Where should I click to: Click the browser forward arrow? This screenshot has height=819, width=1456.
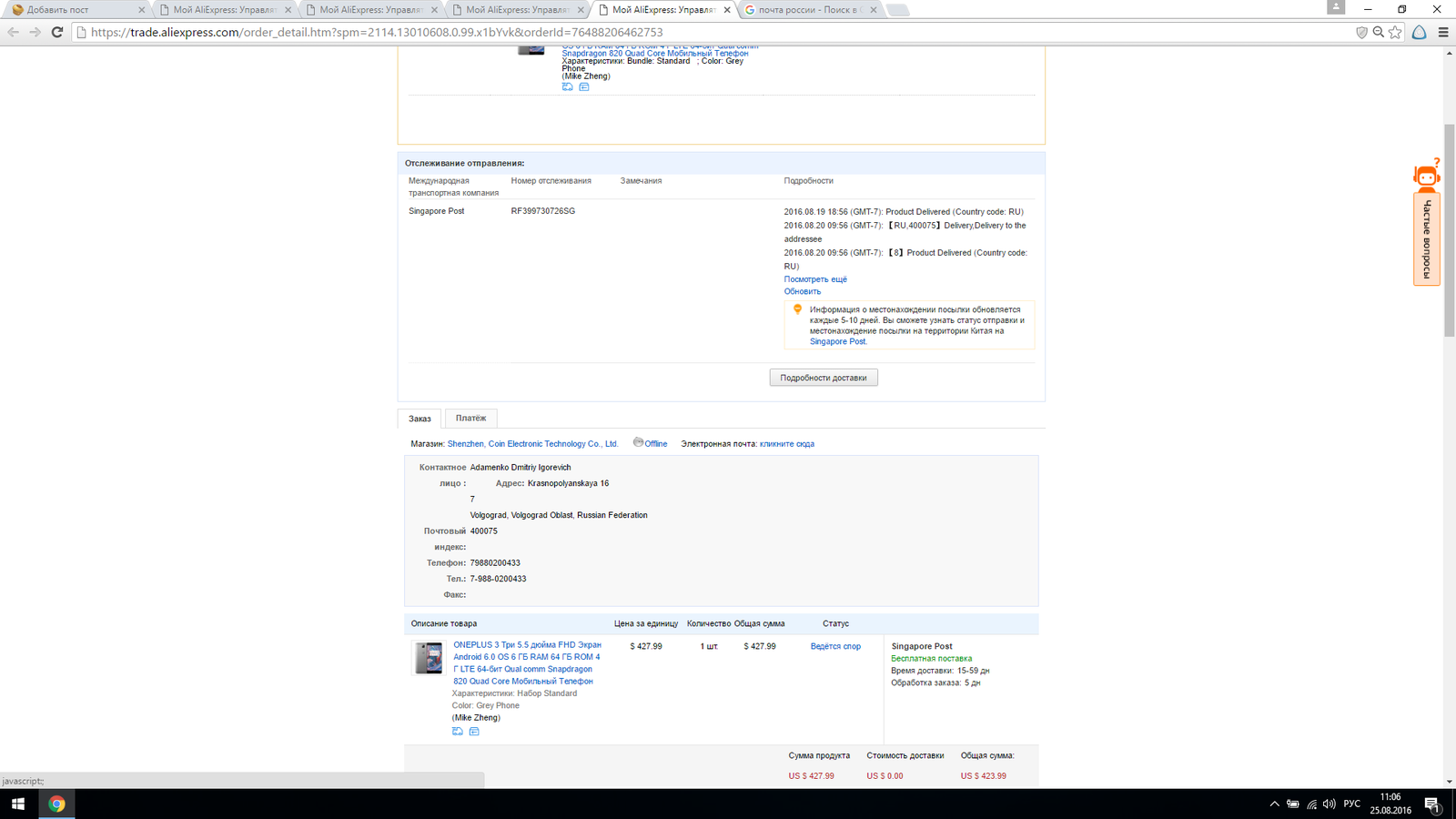[x=35, y=32]
